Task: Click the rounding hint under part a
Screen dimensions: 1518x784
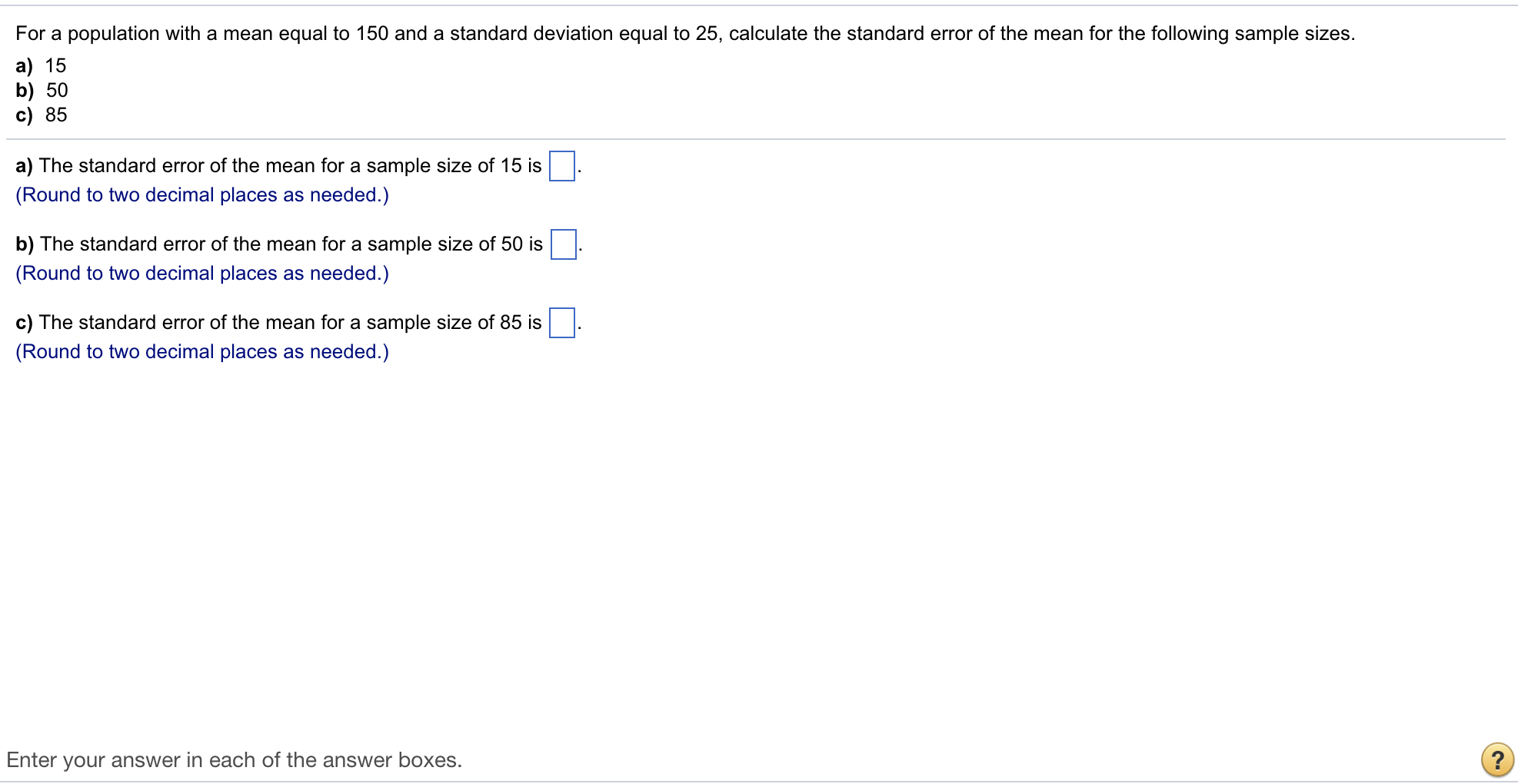Action: [x=202, y=195]
